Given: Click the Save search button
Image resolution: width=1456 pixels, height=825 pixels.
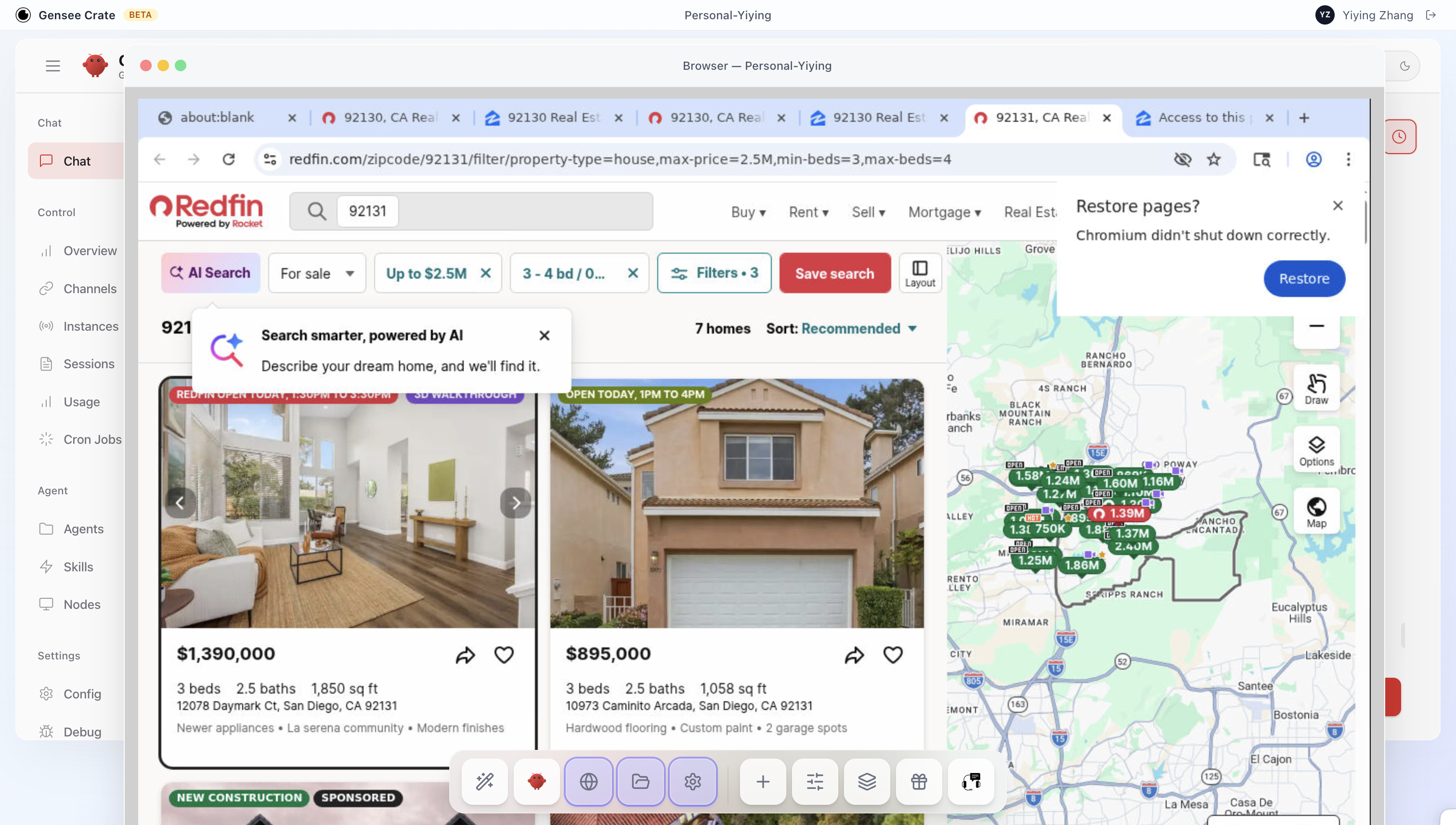Looking at the screenshot, I should 834,273.
